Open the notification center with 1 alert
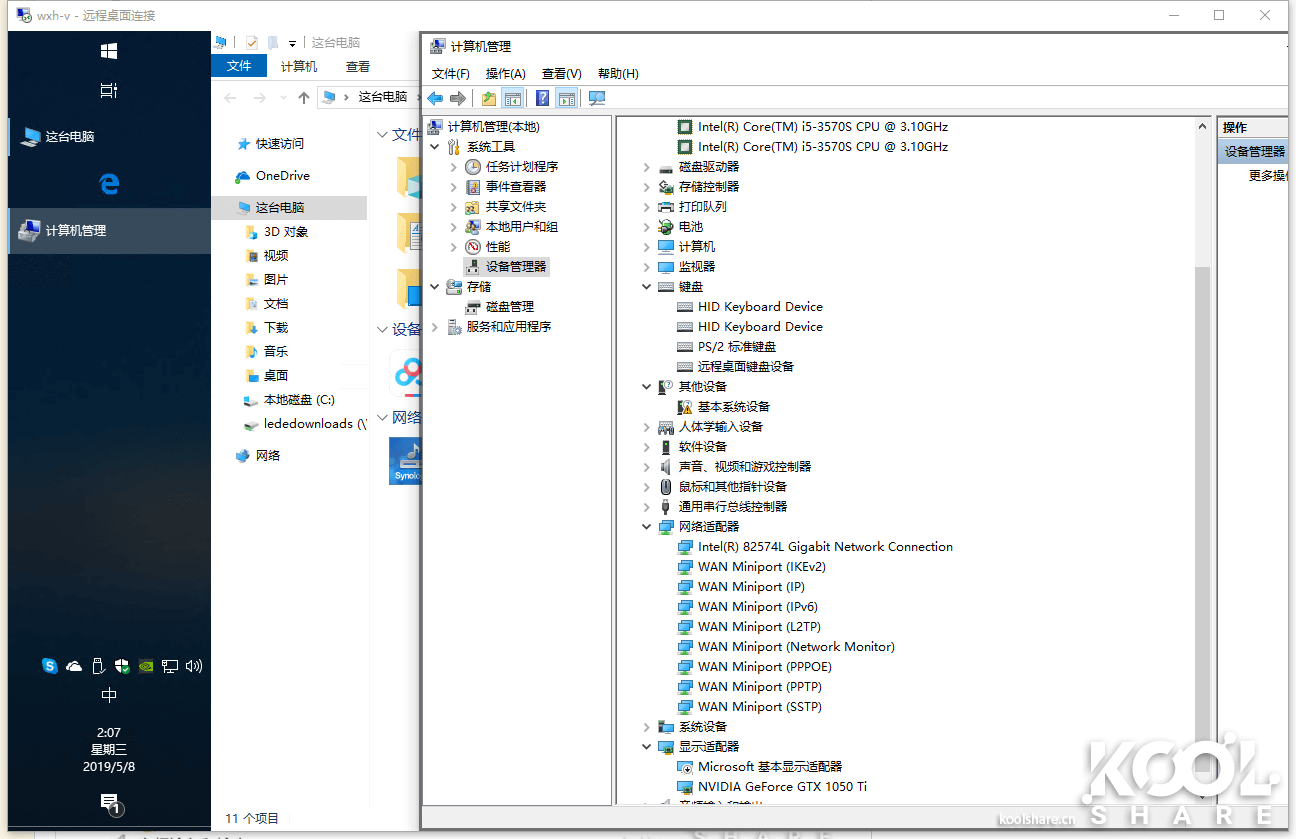Image resolution: width=1296 pixels, height=839 pixels. pyautogui.click(x=109, y=803)
